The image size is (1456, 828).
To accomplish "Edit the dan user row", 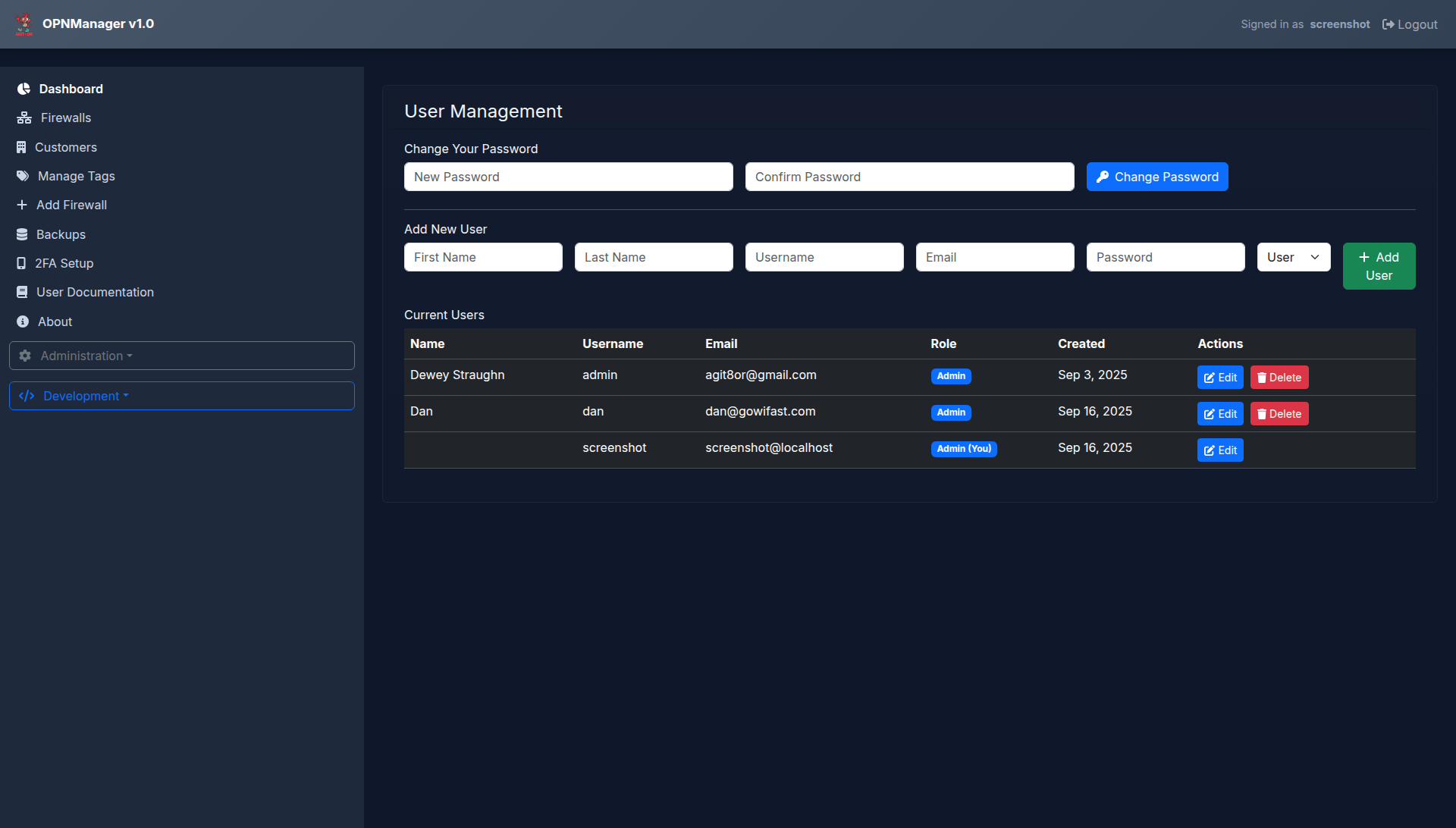I will 1220,414.
